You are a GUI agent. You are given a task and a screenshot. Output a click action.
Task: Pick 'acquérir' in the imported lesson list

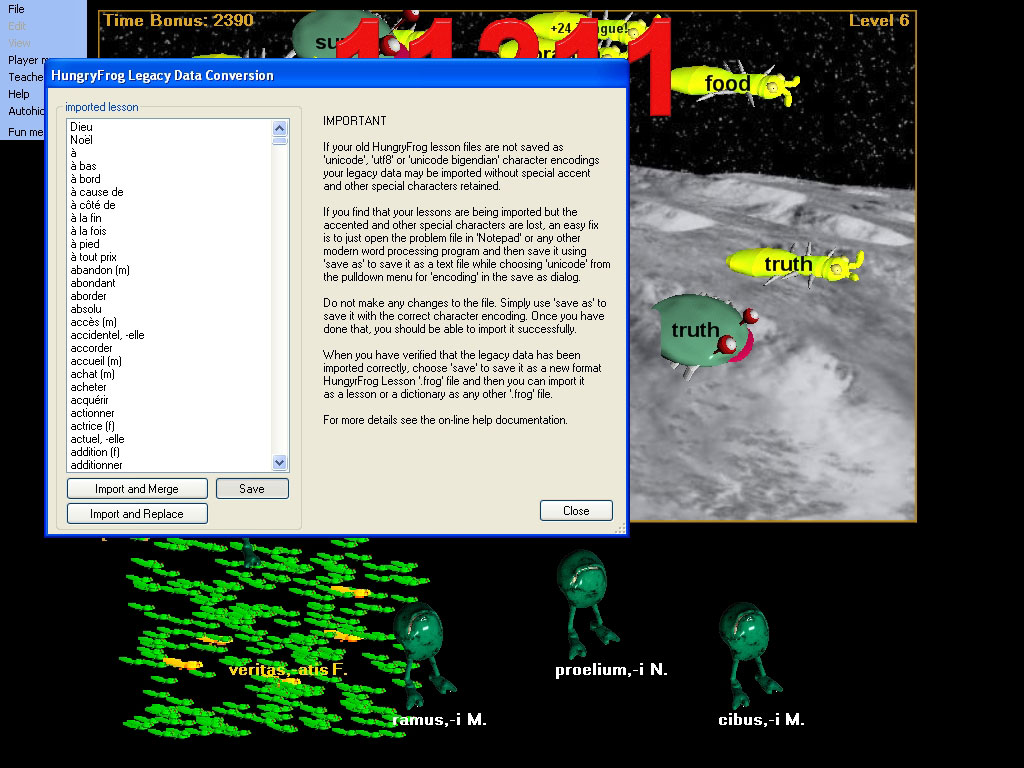(x=90, y=400)
